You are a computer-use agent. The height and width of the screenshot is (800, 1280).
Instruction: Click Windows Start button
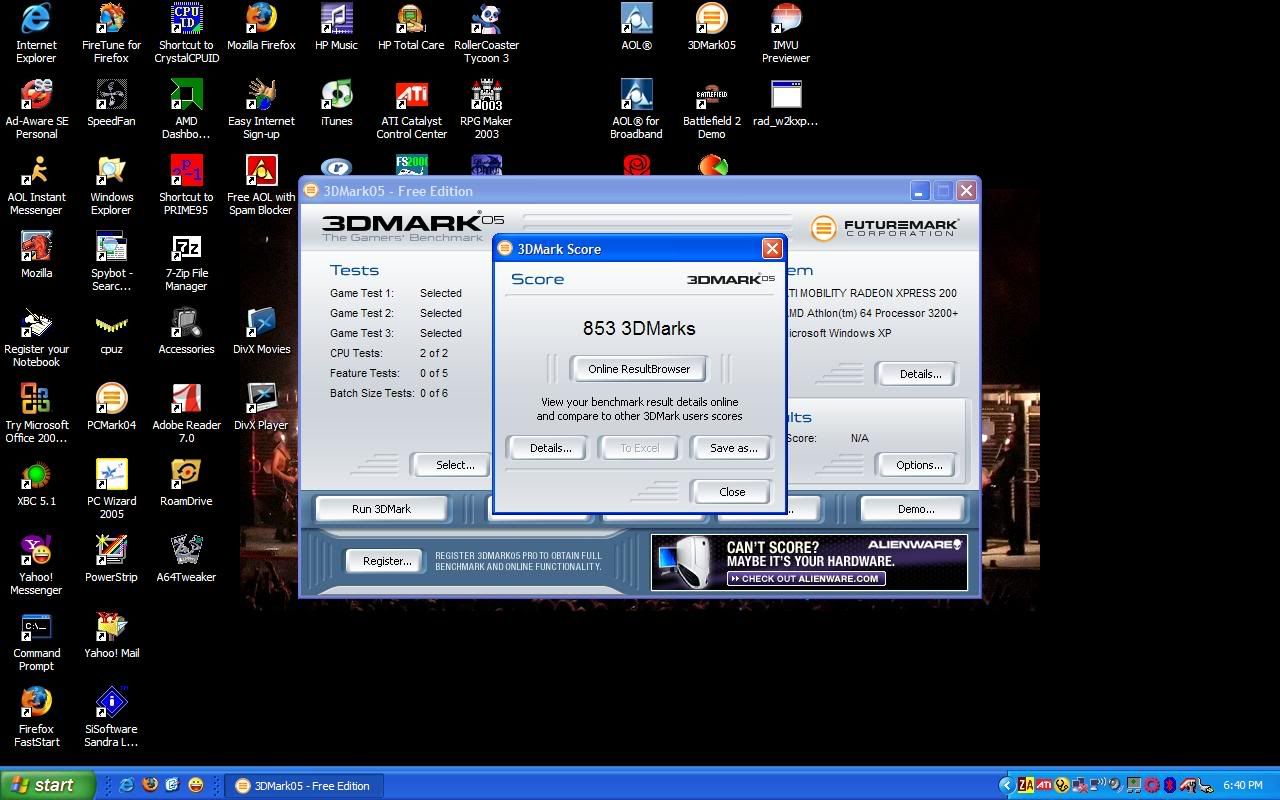pyautogui.click(x=48, y=785)
